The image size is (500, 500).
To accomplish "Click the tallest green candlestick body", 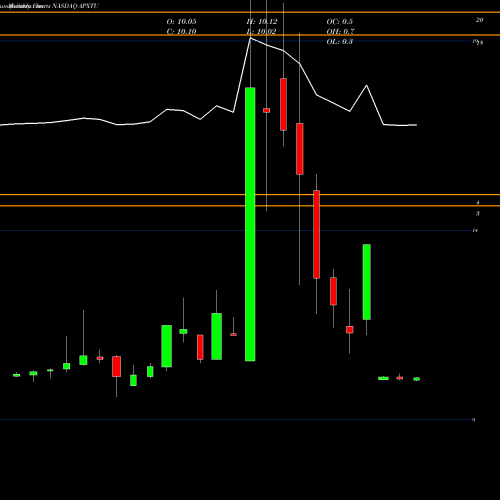I will coord(250,224).
